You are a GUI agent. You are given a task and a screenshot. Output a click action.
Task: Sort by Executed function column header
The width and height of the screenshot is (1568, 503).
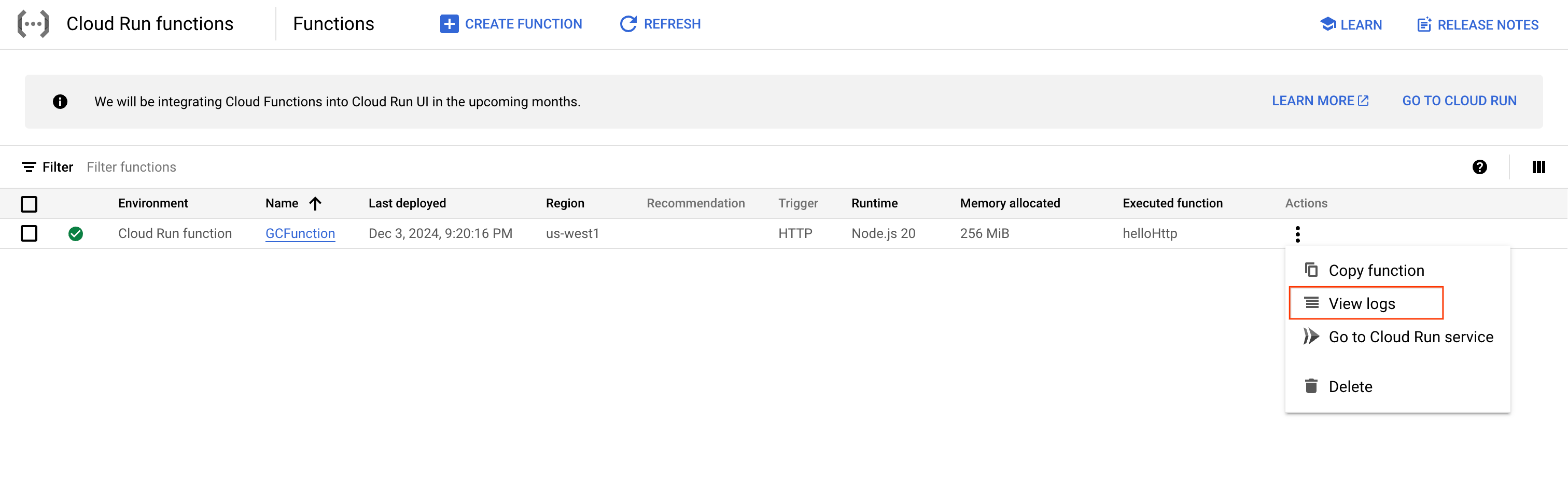1172,203
